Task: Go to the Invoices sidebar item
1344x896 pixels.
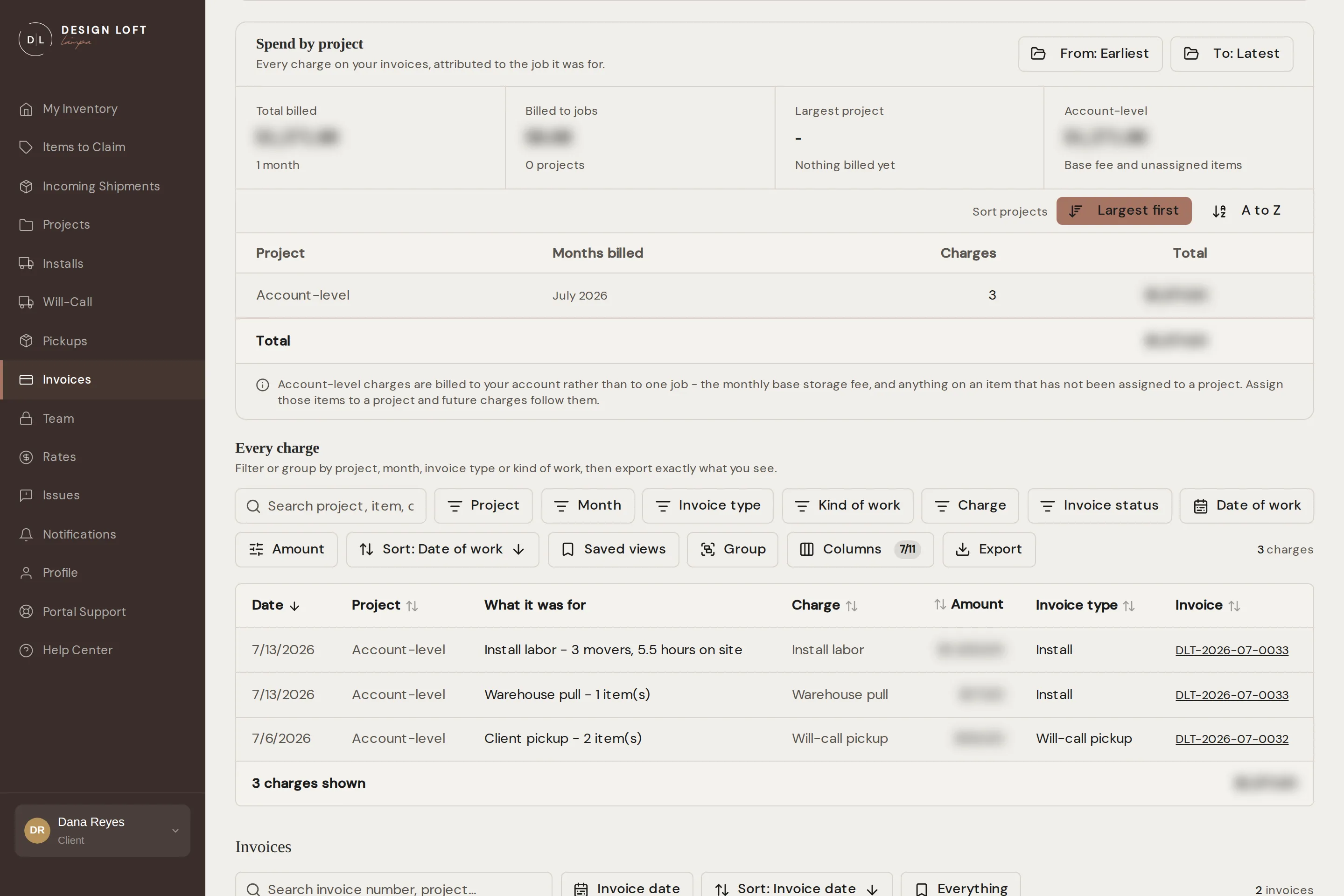Action: tap(103, 379)
